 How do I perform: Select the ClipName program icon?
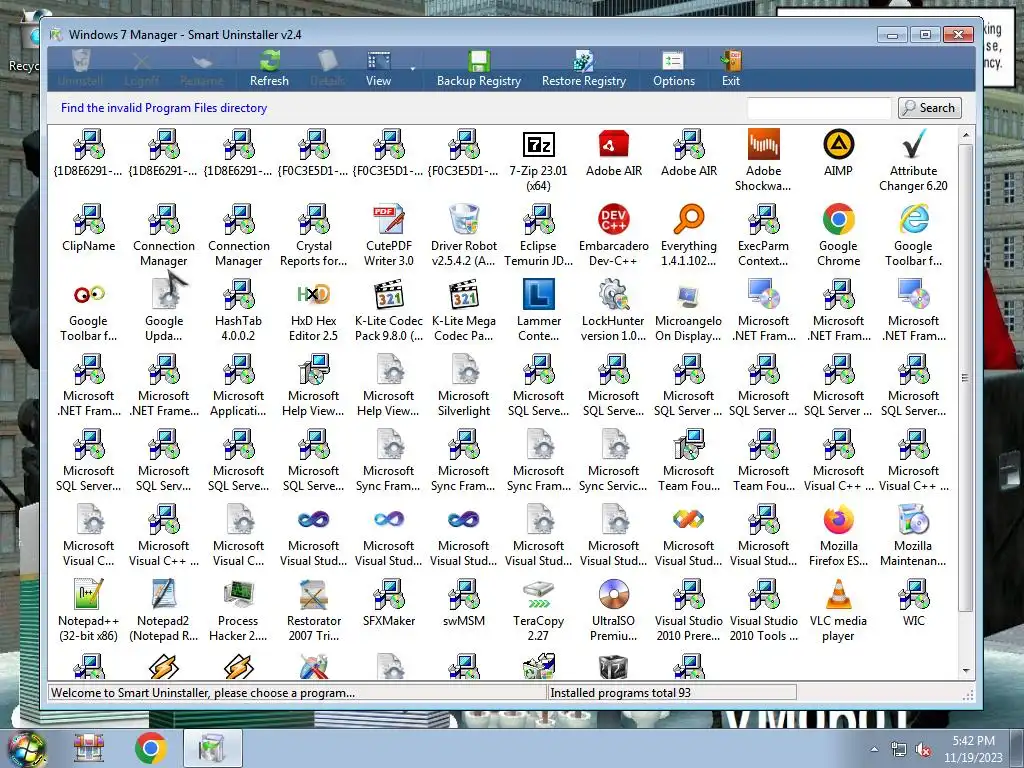89,229
